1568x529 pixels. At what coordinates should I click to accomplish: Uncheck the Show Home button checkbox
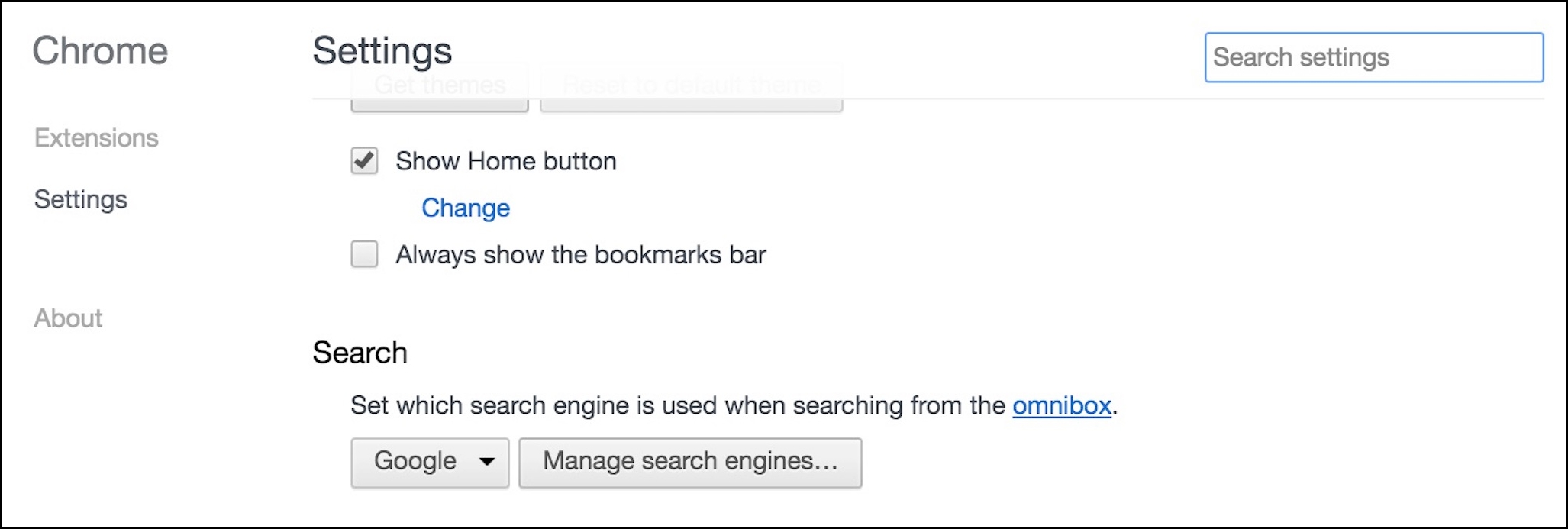pos(364,161)
